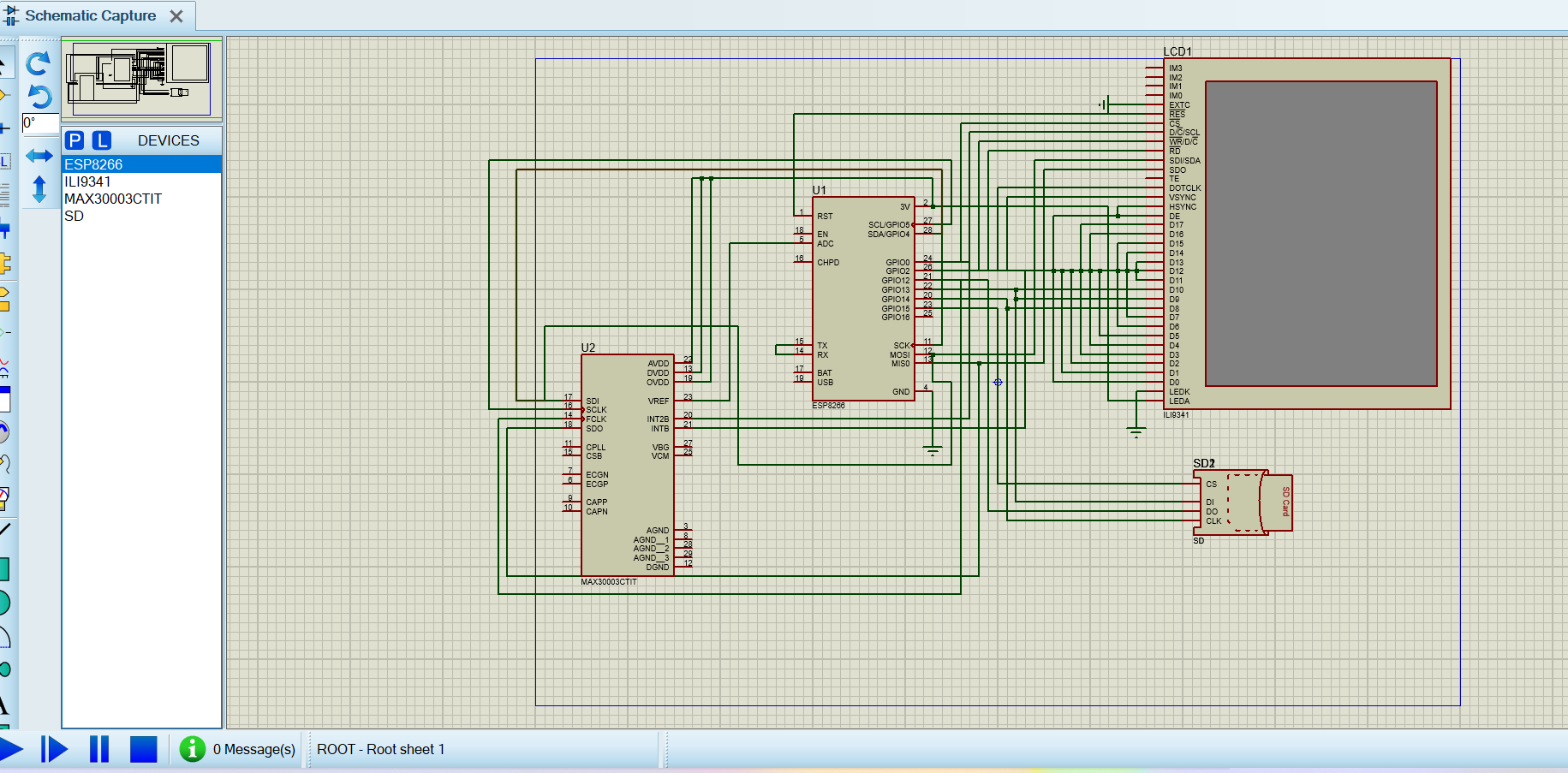This screenshot has height=773, width=1568.
Task: Open Pick Devices with the P button
Action: point(75,140)
